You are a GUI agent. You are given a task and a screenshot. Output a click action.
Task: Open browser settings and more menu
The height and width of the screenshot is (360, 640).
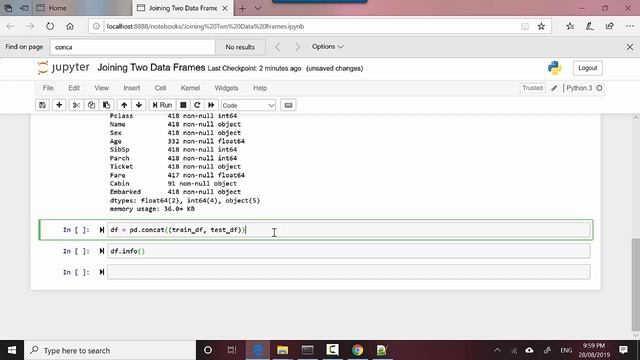(x=630, y=27)
